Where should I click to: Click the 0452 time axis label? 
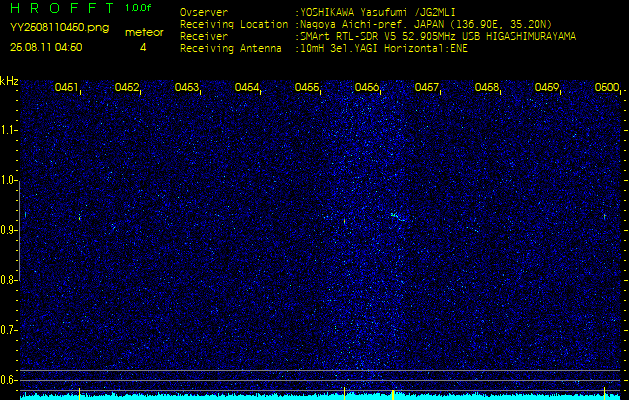click(x=127, y=87)
